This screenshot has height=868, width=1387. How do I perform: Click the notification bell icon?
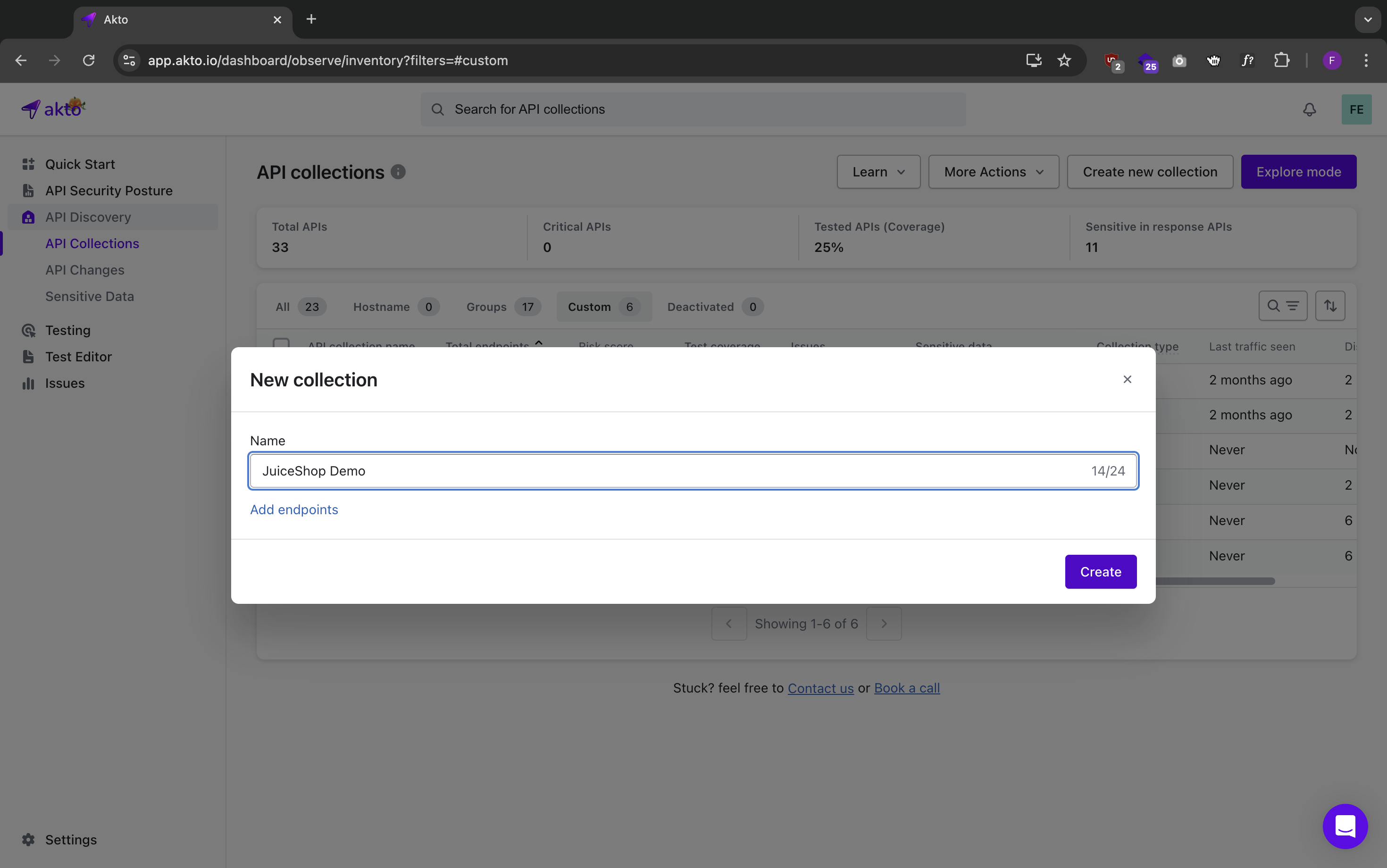[x=1309, y=109]
